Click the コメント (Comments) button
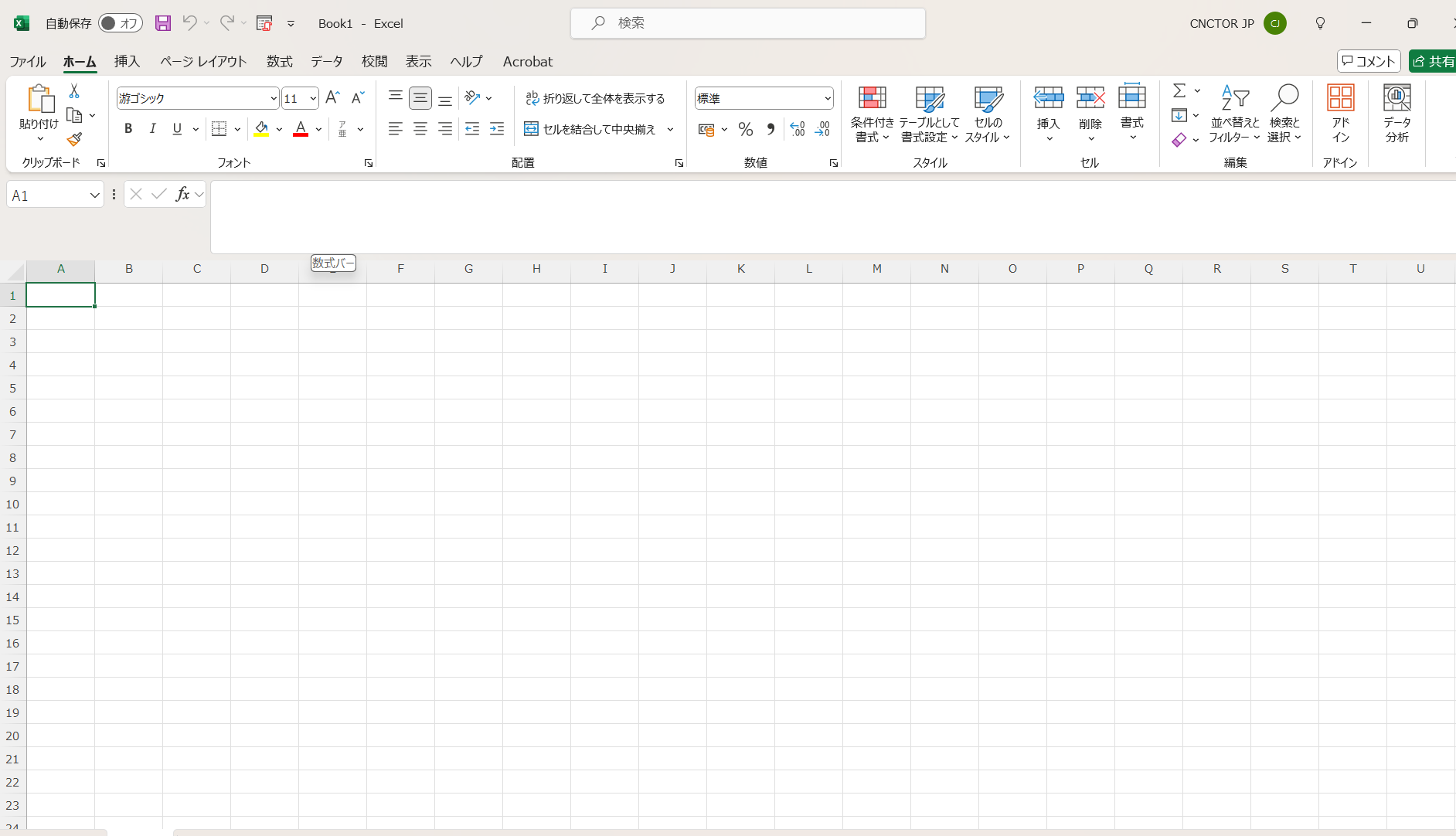 point(1368,60)
